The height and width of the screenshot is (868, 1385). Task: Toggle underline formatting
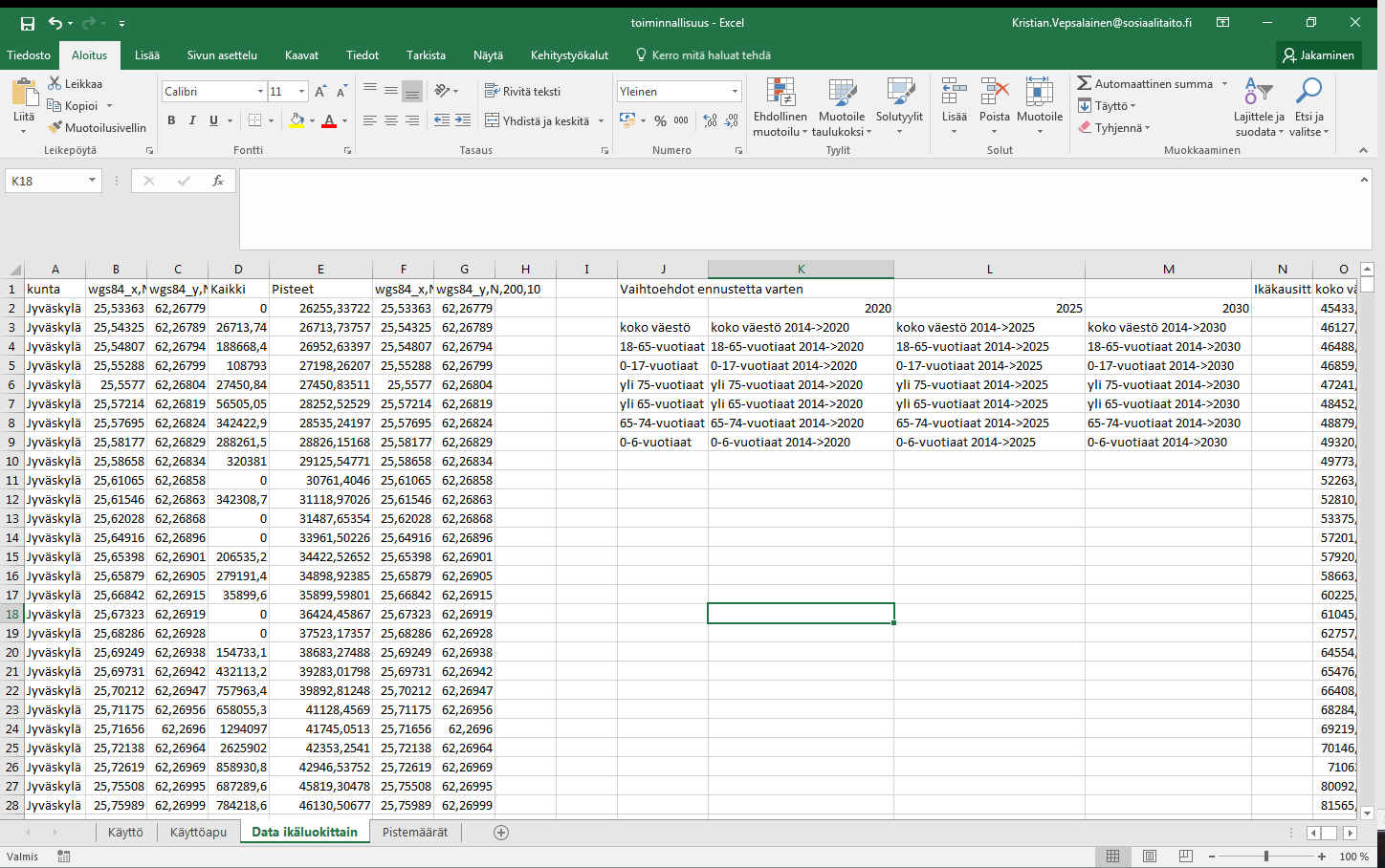coord(213,120)
